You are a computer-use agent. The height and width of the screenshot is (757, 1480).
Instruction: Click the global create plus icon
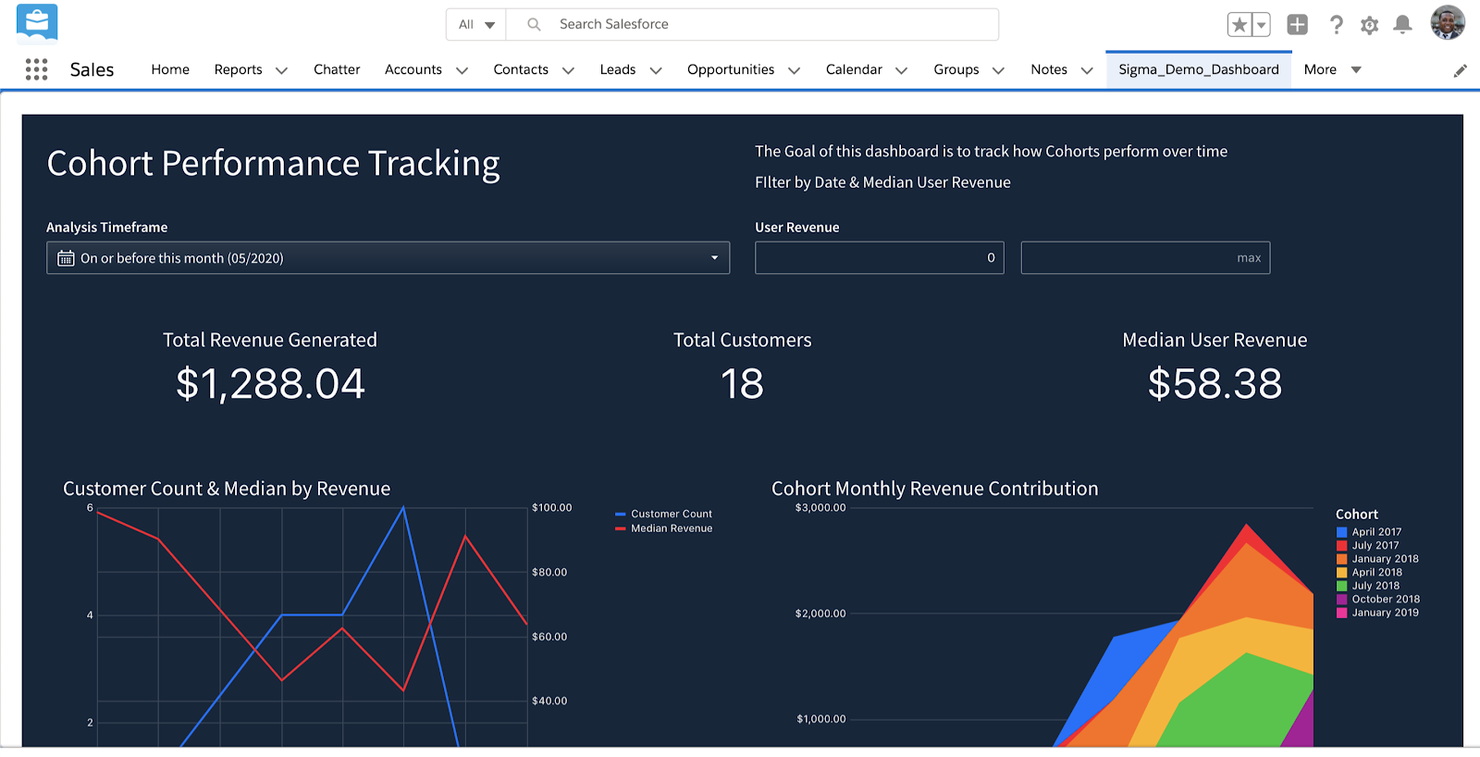(1297, 24)
